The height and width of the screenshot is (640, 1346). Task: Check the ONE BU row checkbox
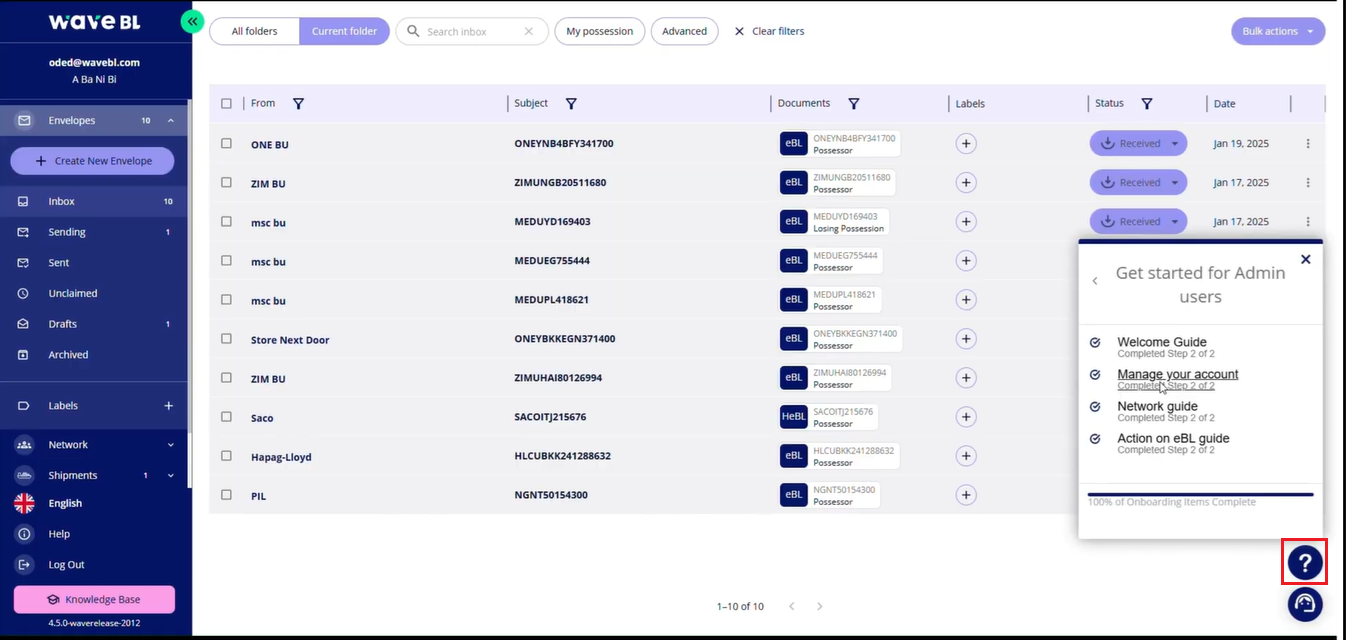[x=226, y=144]
